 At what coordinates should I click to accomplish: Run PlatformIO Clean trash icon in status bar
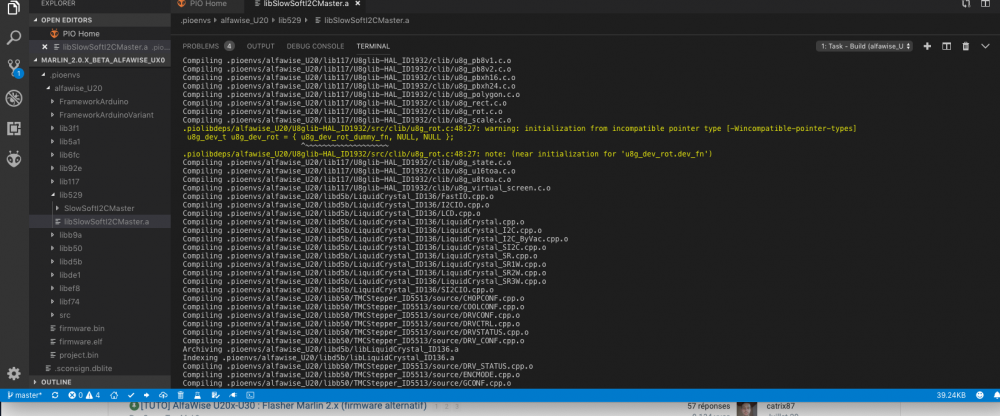(x=180, y=396)
